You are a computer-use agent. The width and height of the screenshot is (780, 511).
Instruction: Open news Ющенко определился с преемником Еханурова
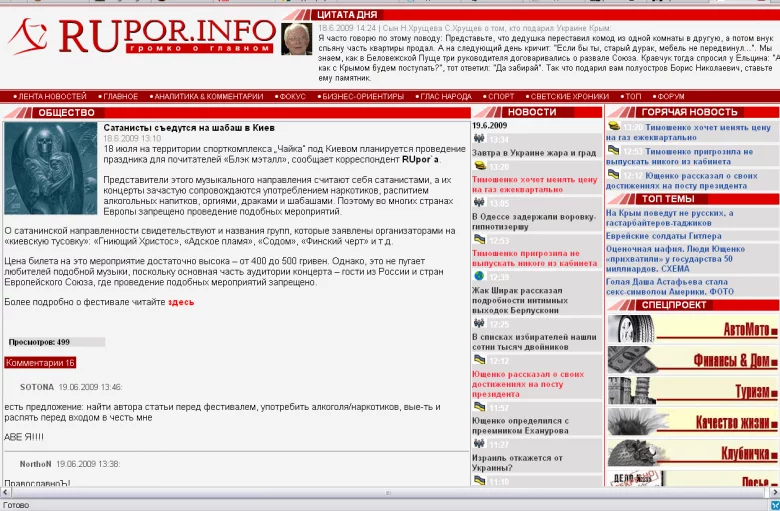tap(520, 426)
